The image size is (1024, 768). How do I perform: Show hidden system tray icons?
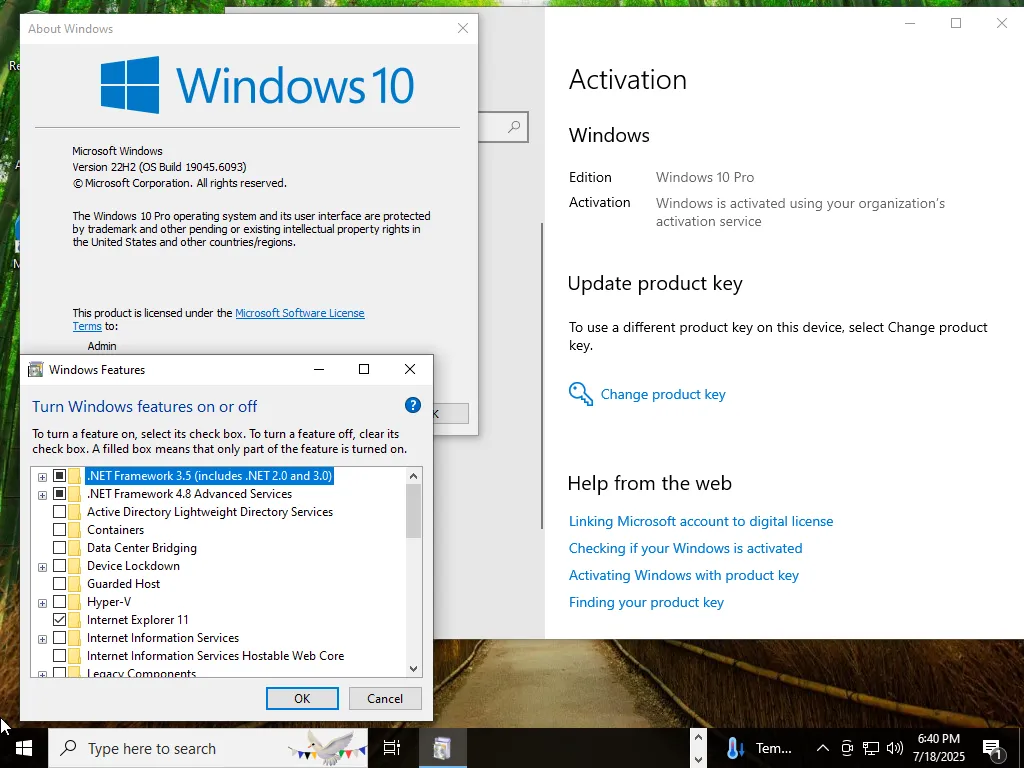pyautogui.click(x=823, y=748)
